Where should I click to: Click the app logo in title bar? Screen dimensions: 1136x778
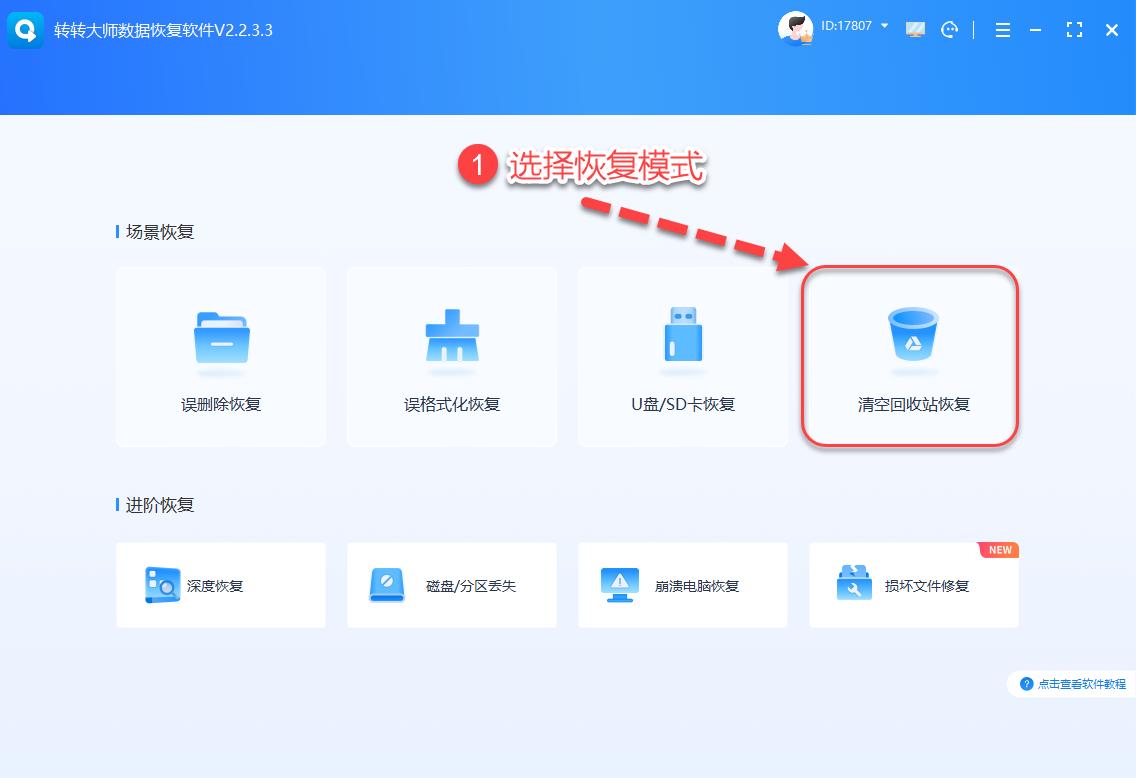[x=25, y=30]
